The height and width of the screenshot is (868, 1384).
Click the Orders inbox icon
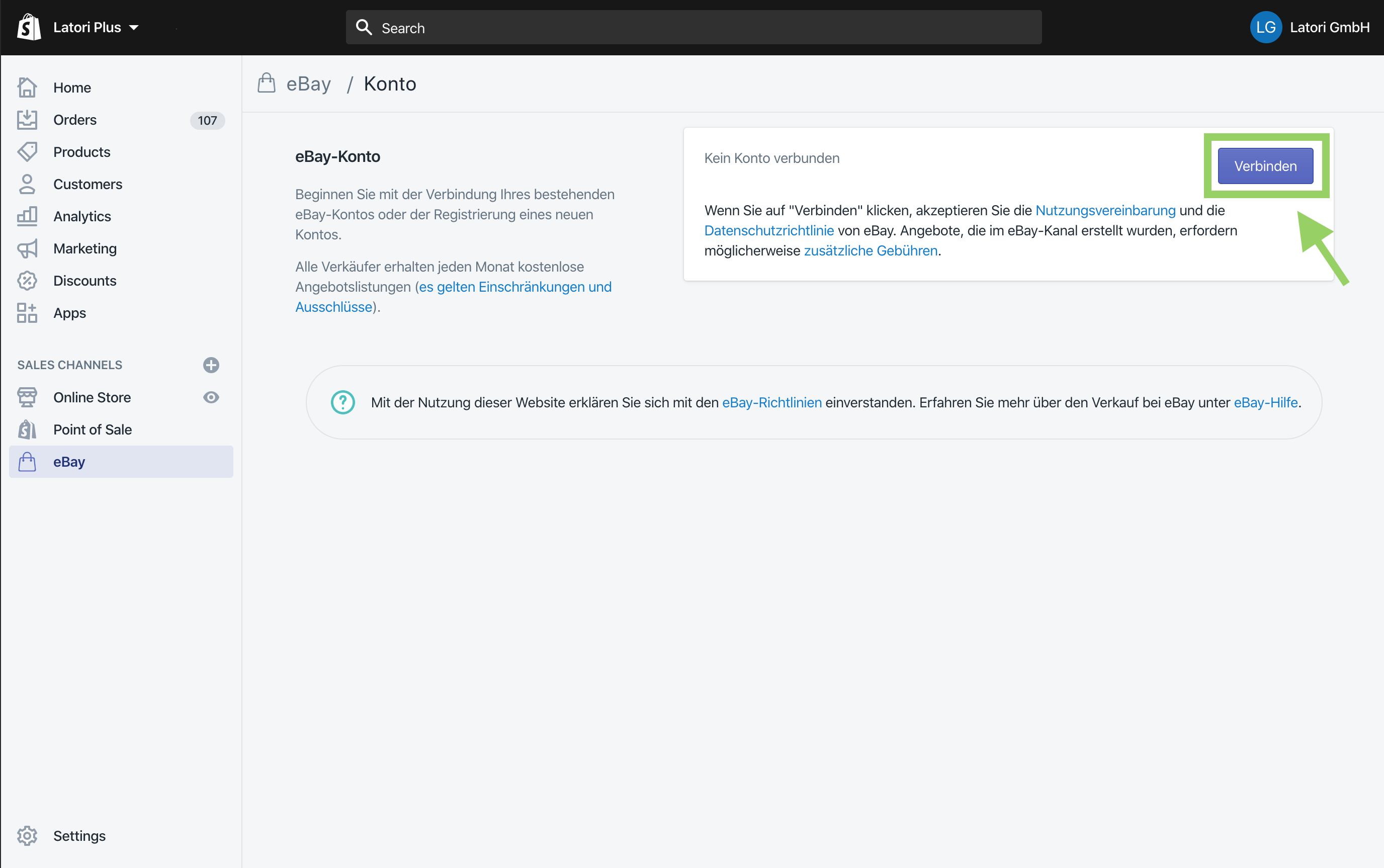(27, 119)
